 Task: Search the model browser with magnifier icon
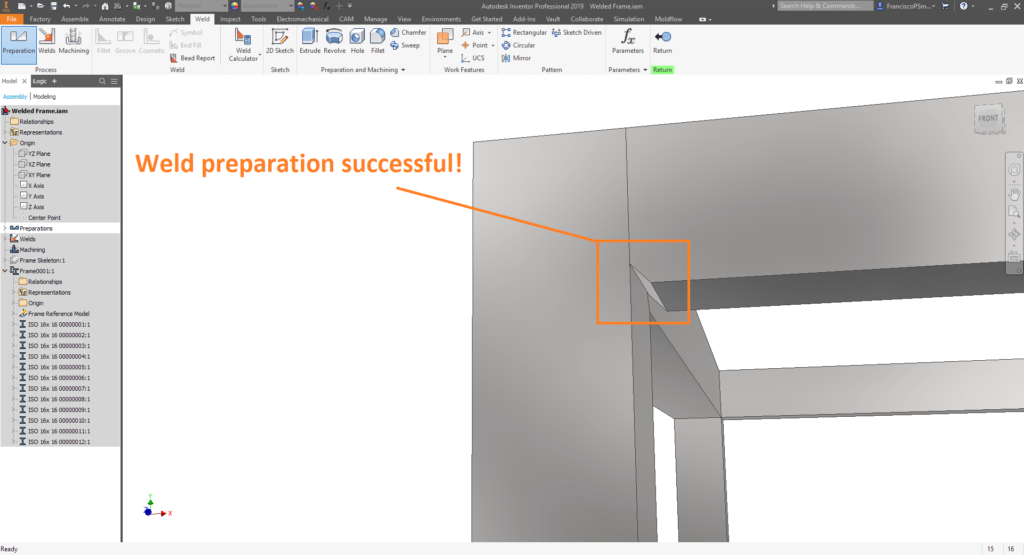[x=102, y=81]
